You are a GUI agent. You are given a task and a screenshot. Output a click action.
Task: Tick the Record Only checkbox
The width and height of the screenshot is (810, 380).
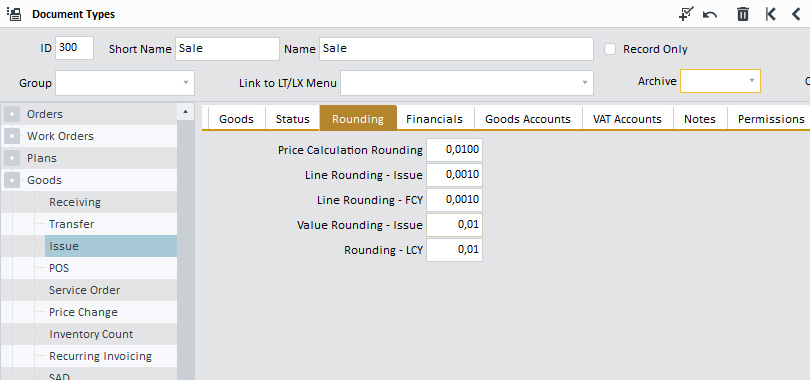(610, 49)
